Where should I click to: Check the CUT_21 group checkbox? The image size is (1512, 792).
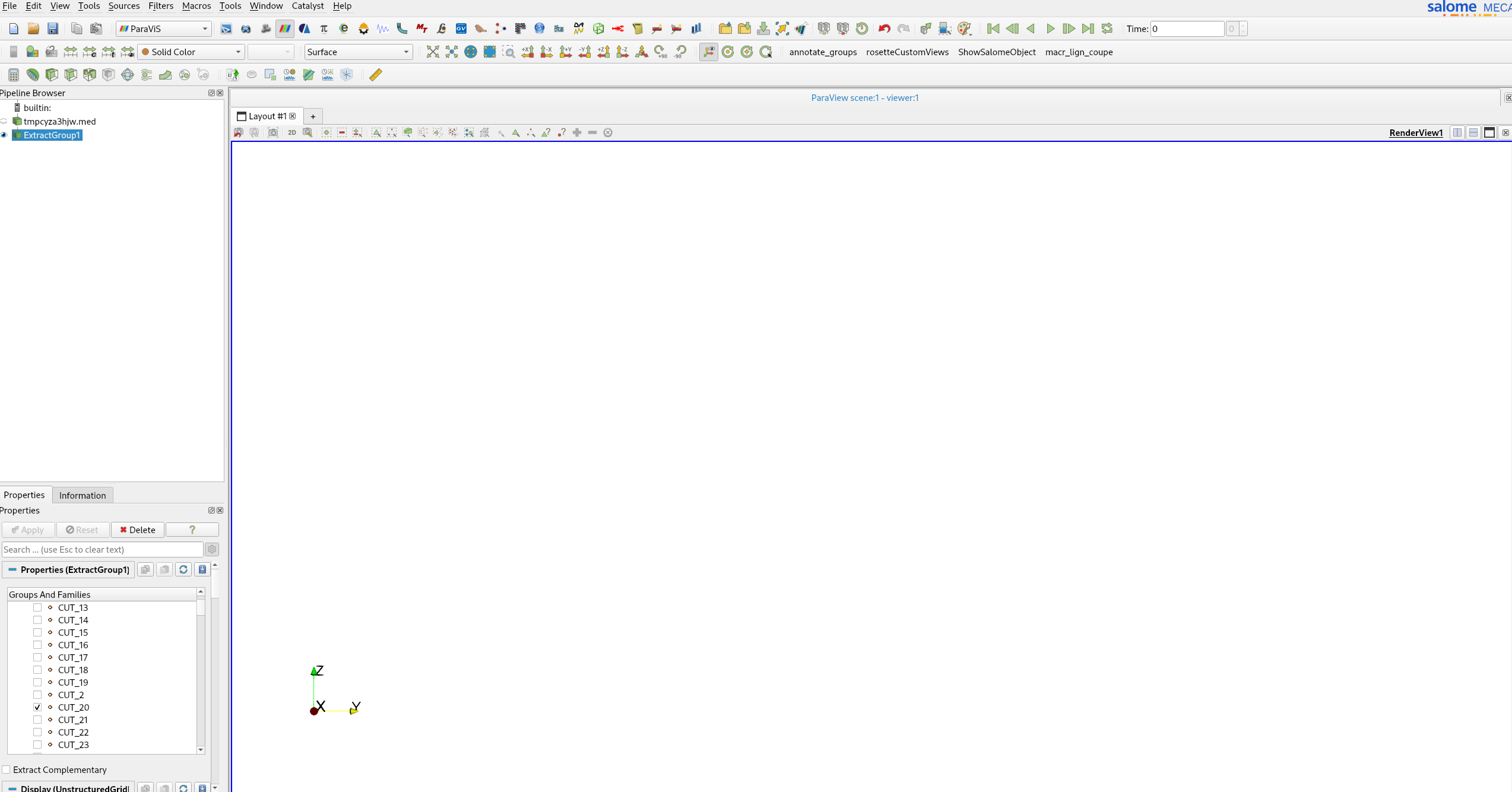(37, 720)
